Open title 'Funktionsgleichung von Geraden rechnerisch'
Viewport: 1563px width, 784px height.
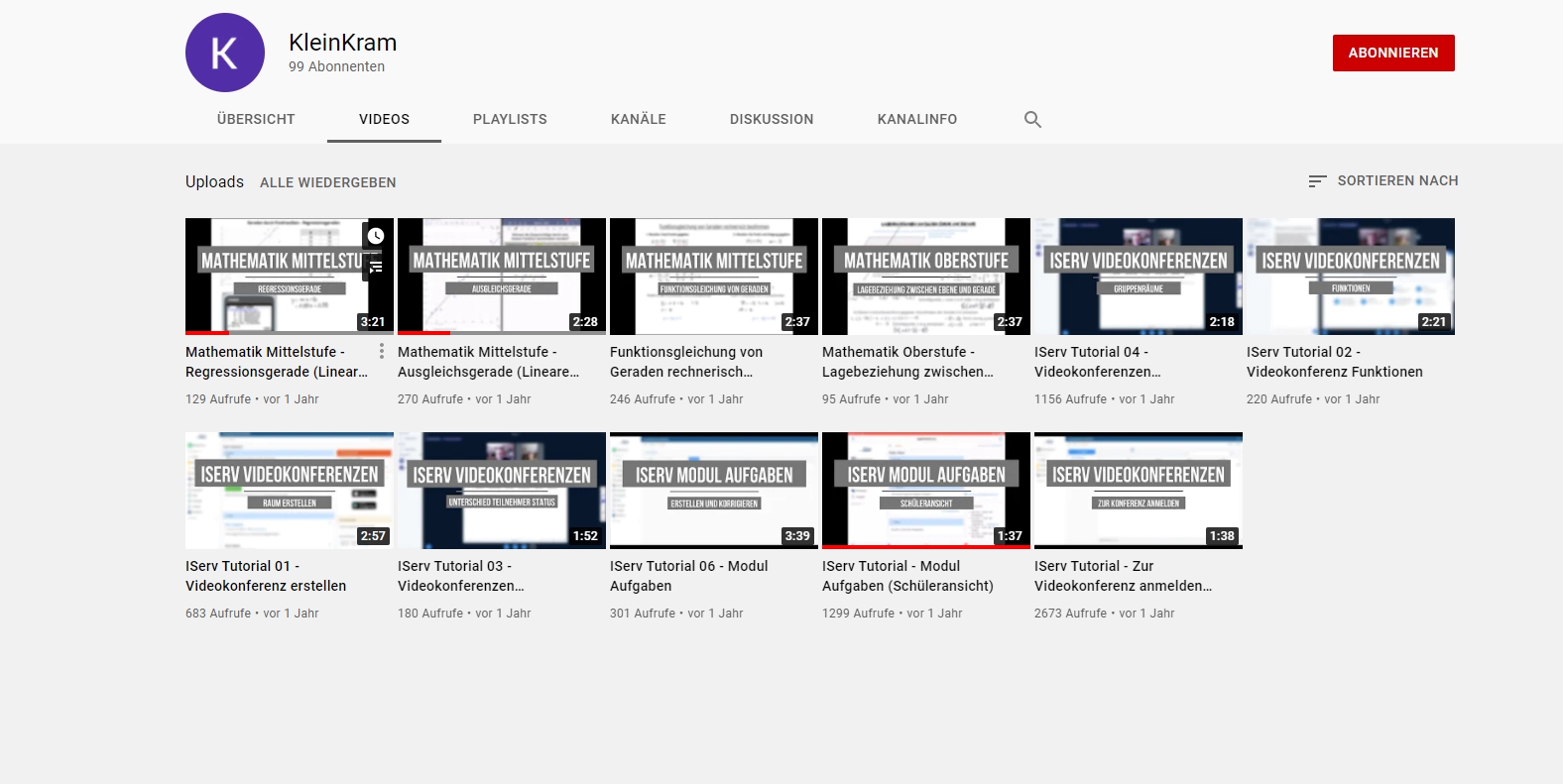(686, 362)
